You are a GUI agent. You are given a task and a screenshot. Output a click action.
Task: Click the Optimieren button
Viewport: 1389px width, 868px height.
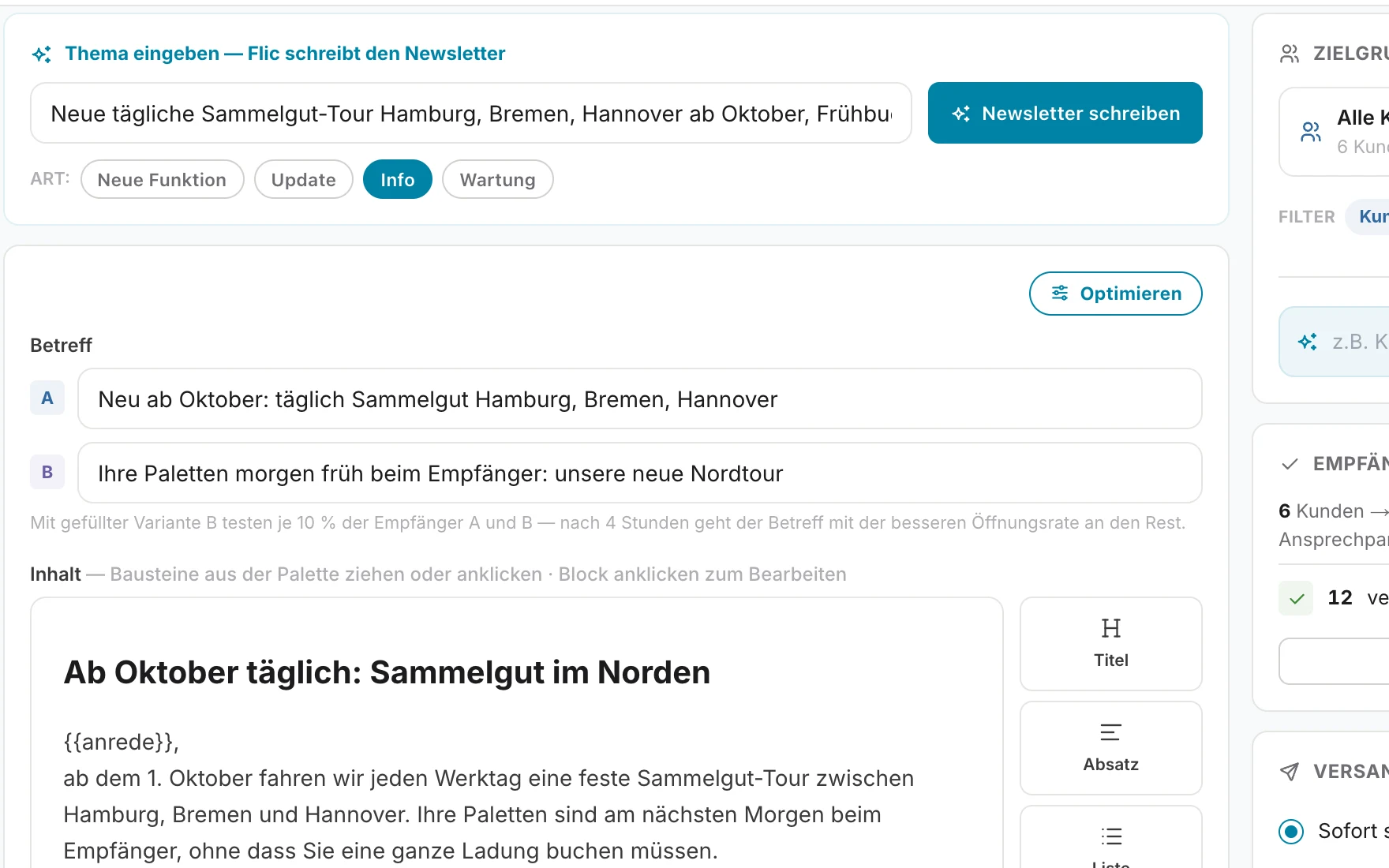(1115, 294)
